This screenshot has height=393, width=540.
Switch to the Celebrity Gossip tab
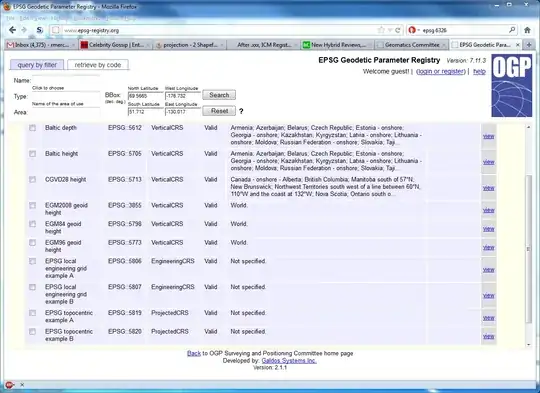(115, 45)
